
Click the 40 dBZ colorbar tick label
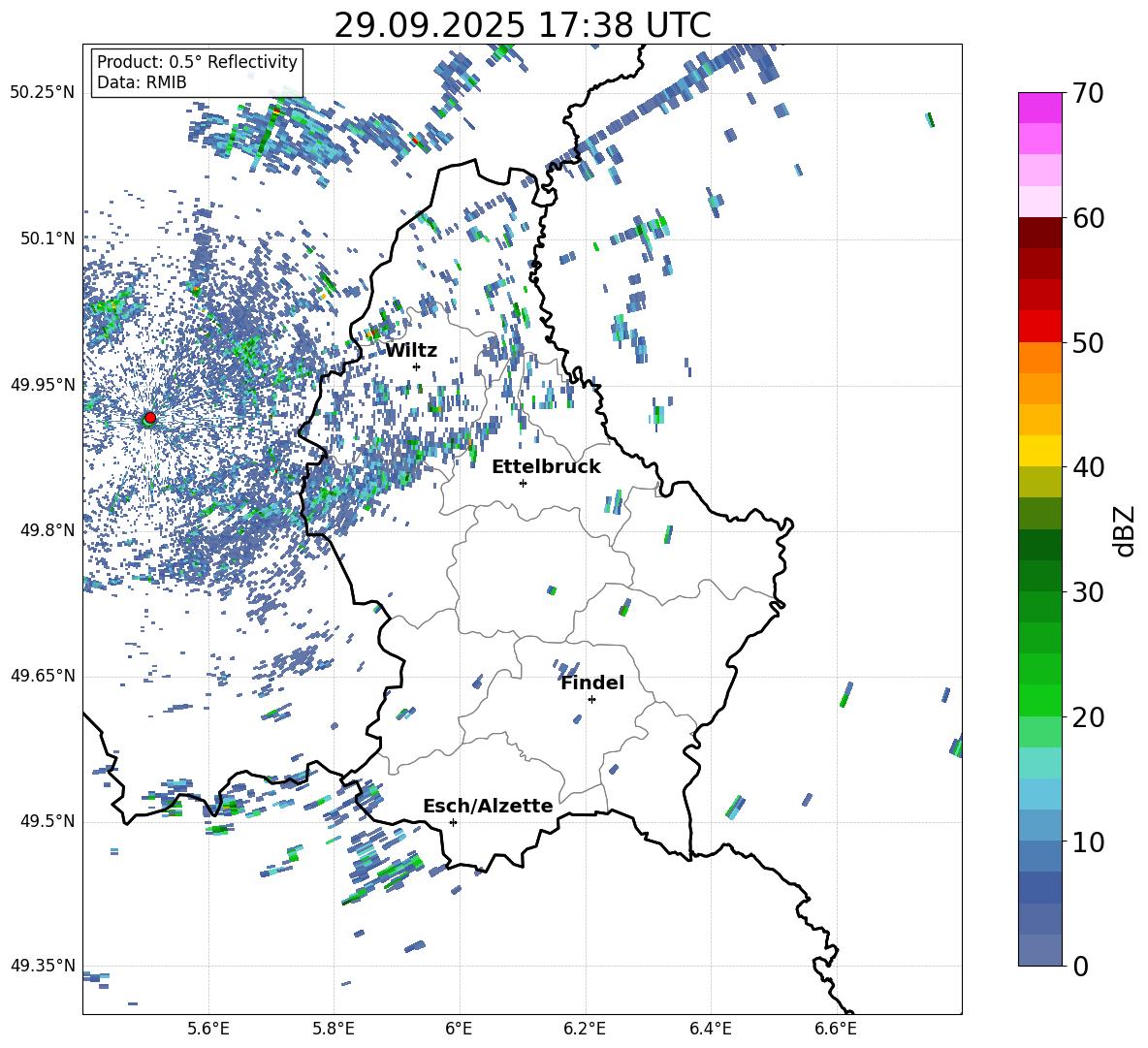(1088, 467)
